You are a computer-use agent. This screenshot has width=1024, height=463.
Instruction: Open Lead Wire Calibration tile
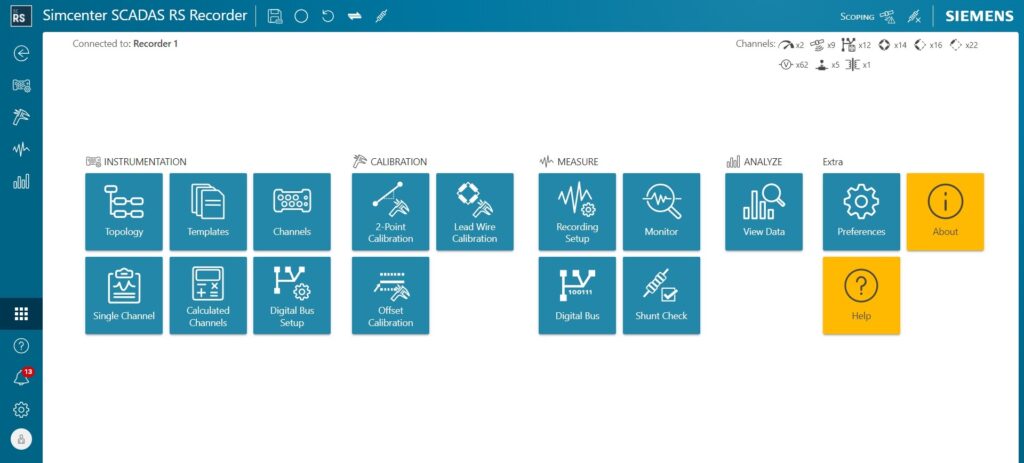[475, 211]
